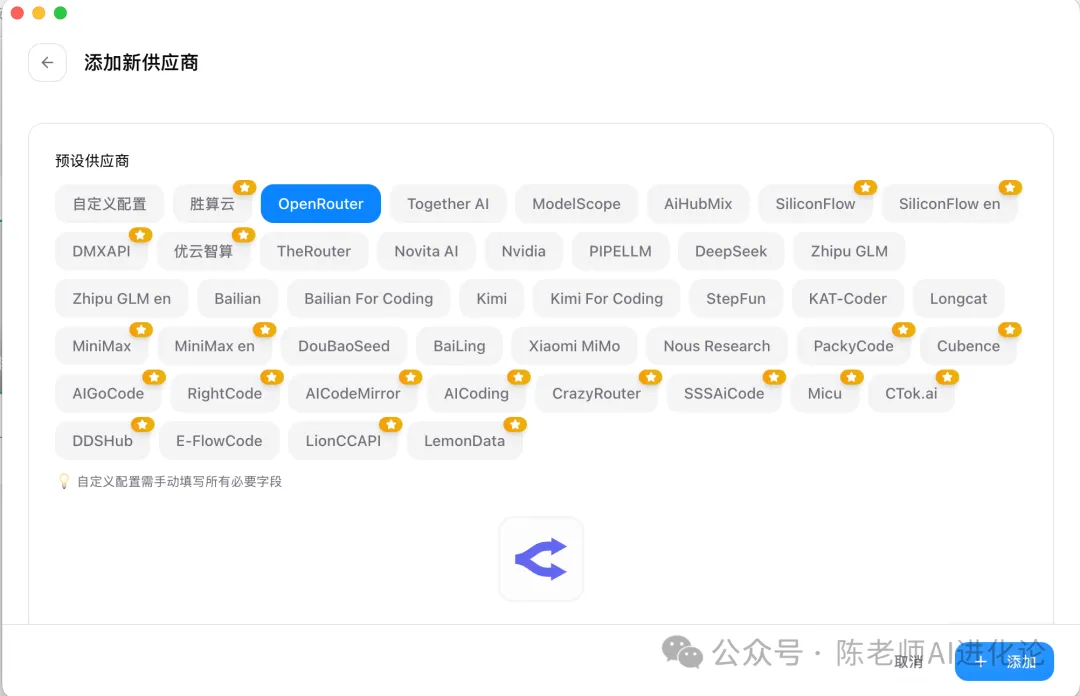
Task: Click the star badge on LemonData
Action: click(515, 424)
